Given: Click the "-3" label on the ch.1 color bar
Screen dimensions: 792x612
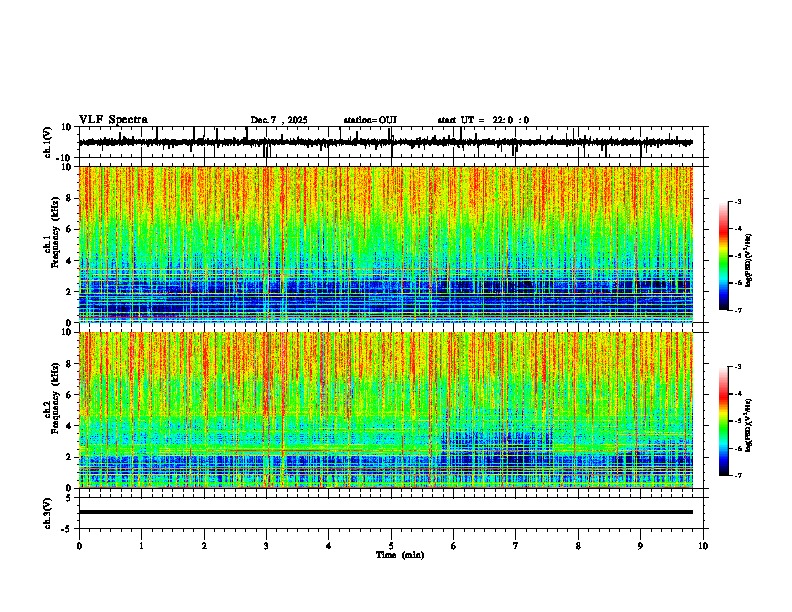Looking at the screenshot, I should click(x=737, y=202).
